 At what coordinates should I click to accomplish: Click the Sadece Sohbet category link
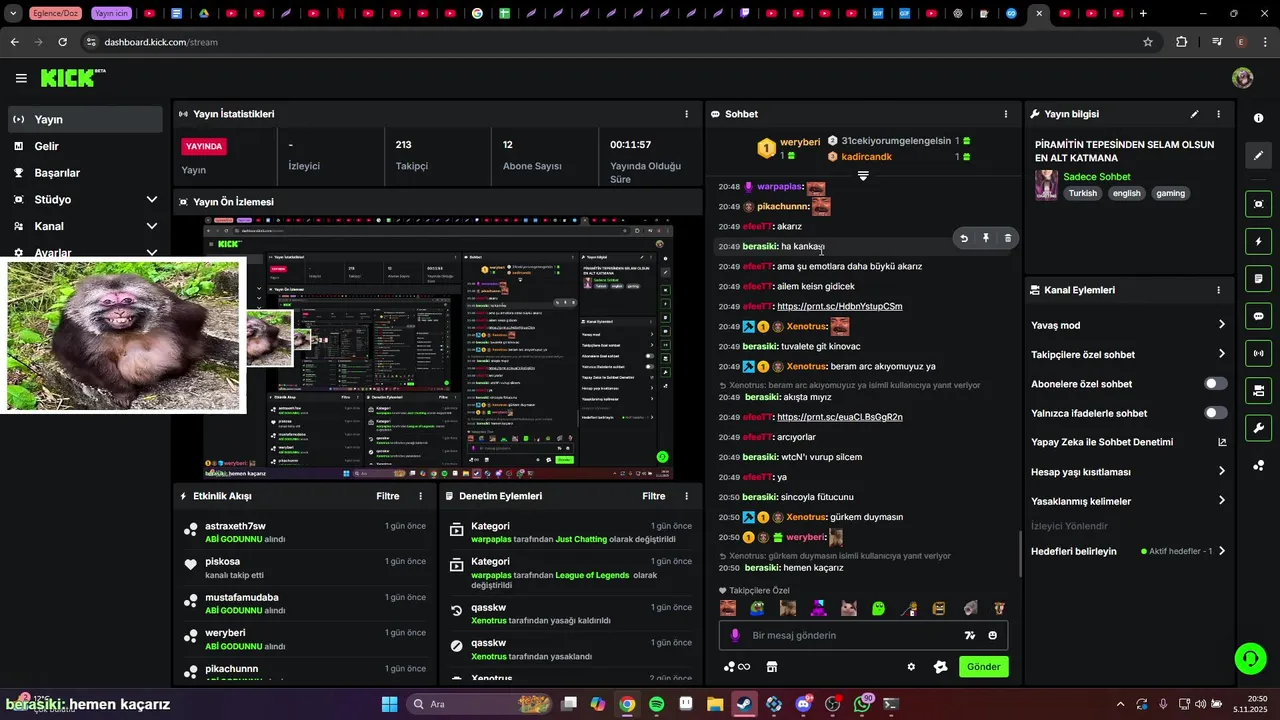[x=1097, y=177]
